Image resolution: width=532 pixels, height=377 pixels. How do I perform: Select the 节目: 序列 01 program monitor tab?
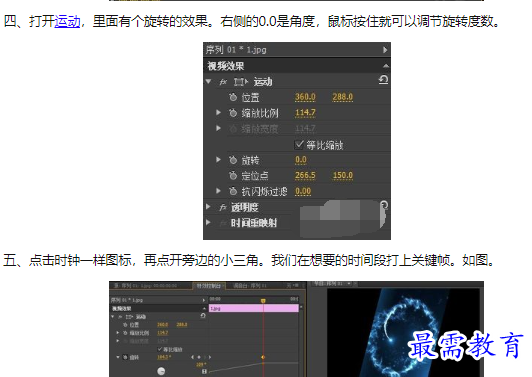(328, 283)
